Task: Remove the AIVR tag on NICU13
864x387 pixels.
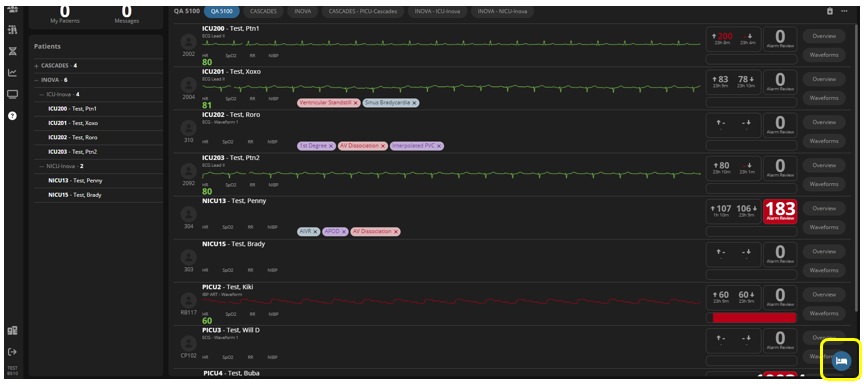Action: [x=316, y=232]
